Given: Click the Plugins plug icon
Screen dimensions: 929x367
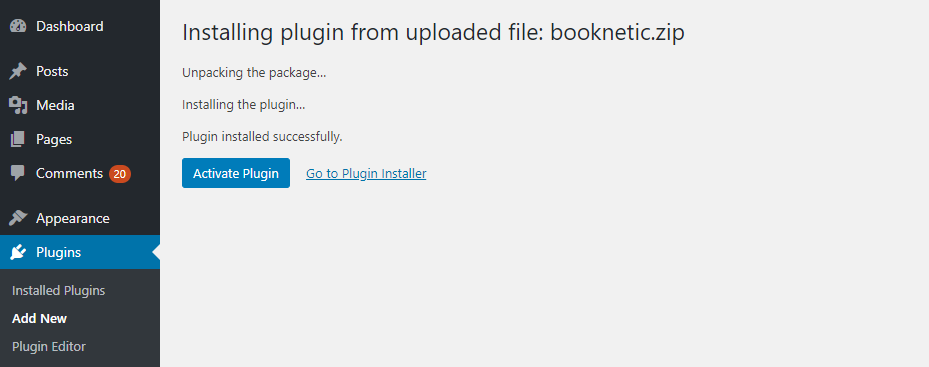Looking at the screenshot, I should click(x=18, y=253).
